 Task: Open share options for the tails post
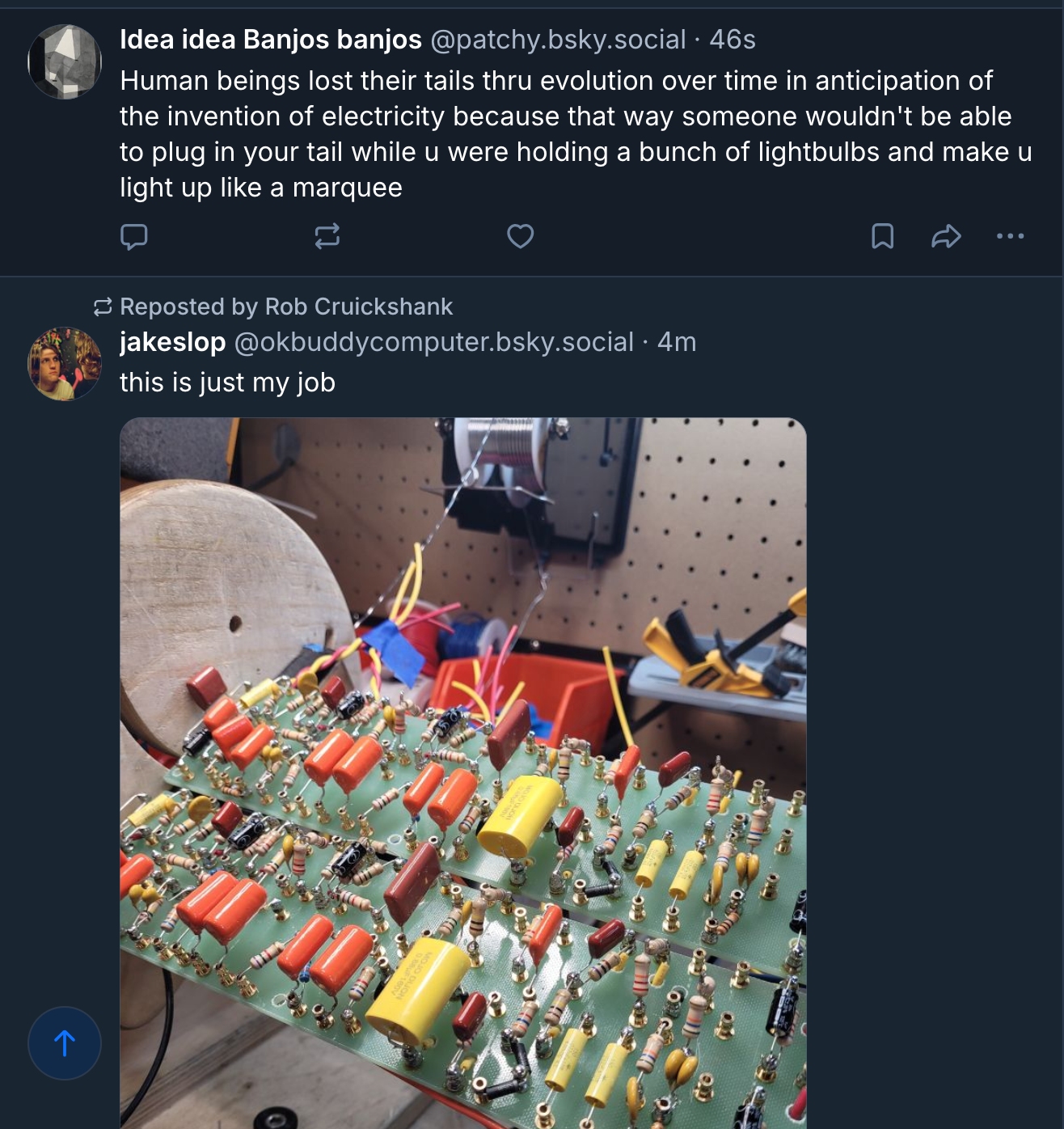[946, 236]
